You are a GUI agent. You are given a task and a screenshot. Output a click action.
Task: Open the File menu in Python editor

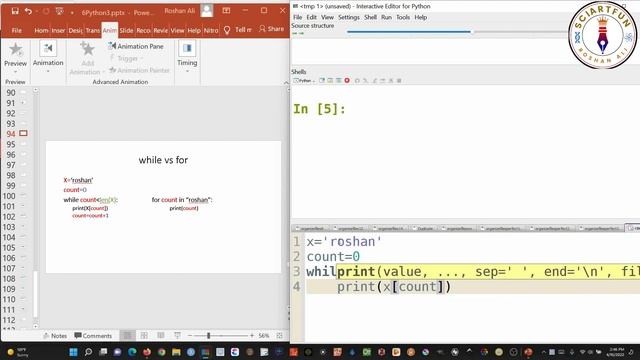coord(298,17)
